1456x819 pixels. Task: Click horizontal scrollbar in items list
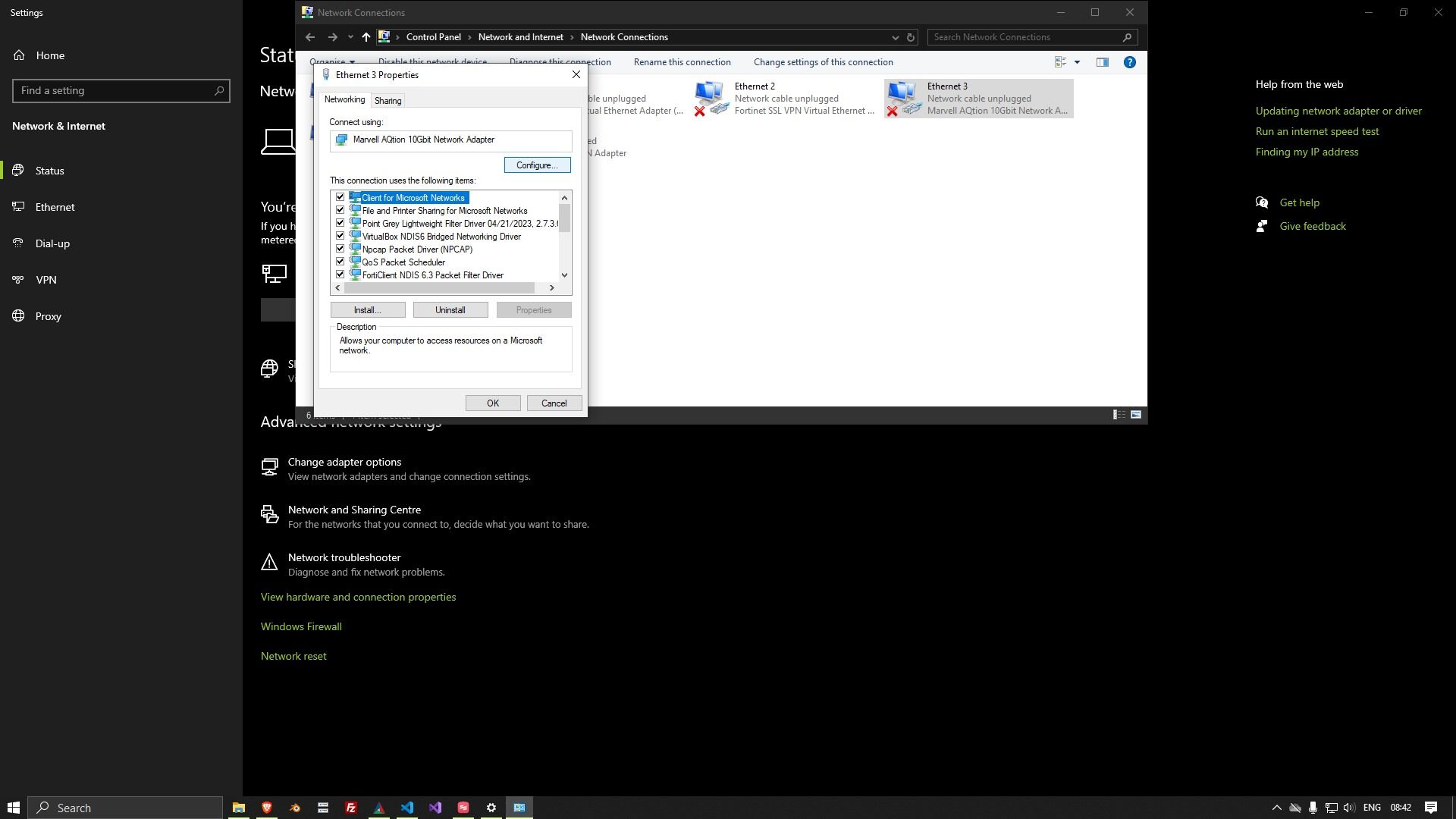point(440,288)
